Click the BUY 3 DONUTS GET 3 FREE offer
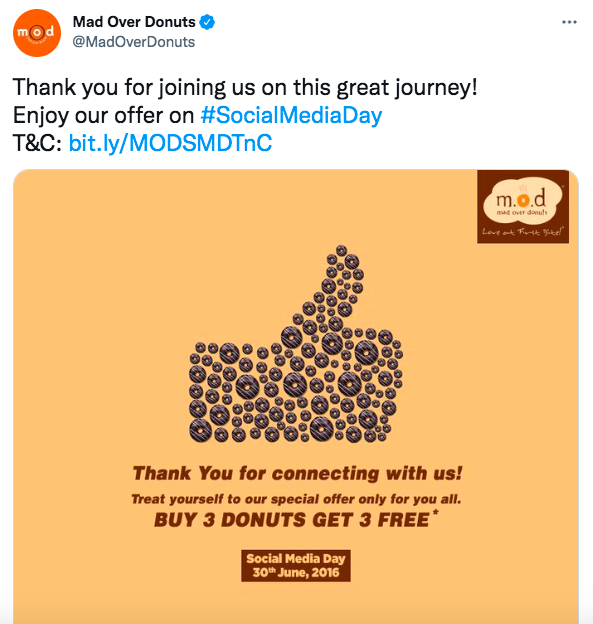The image size is (593, 624). click(292, 520)
